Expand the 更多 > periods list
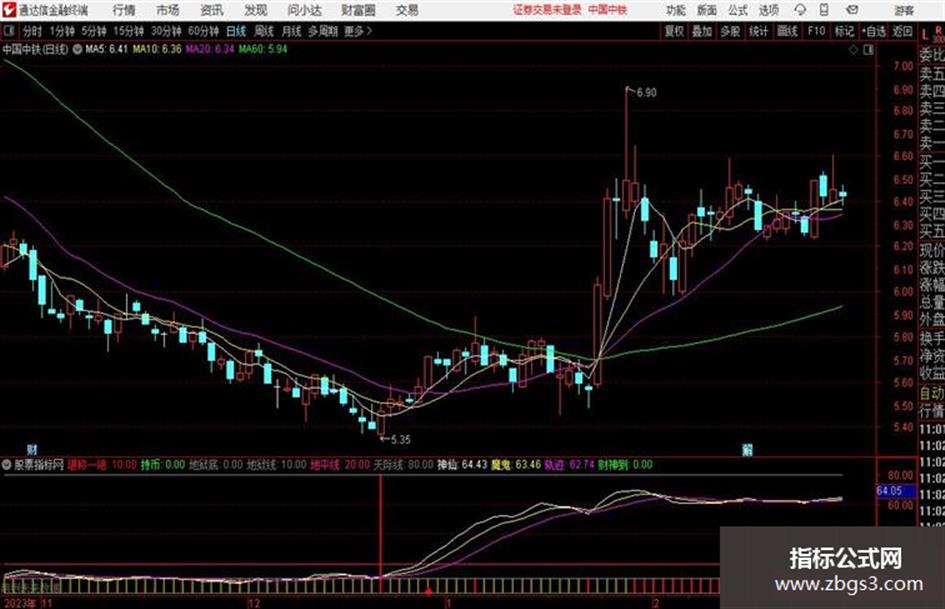 [x=359, y=31]
